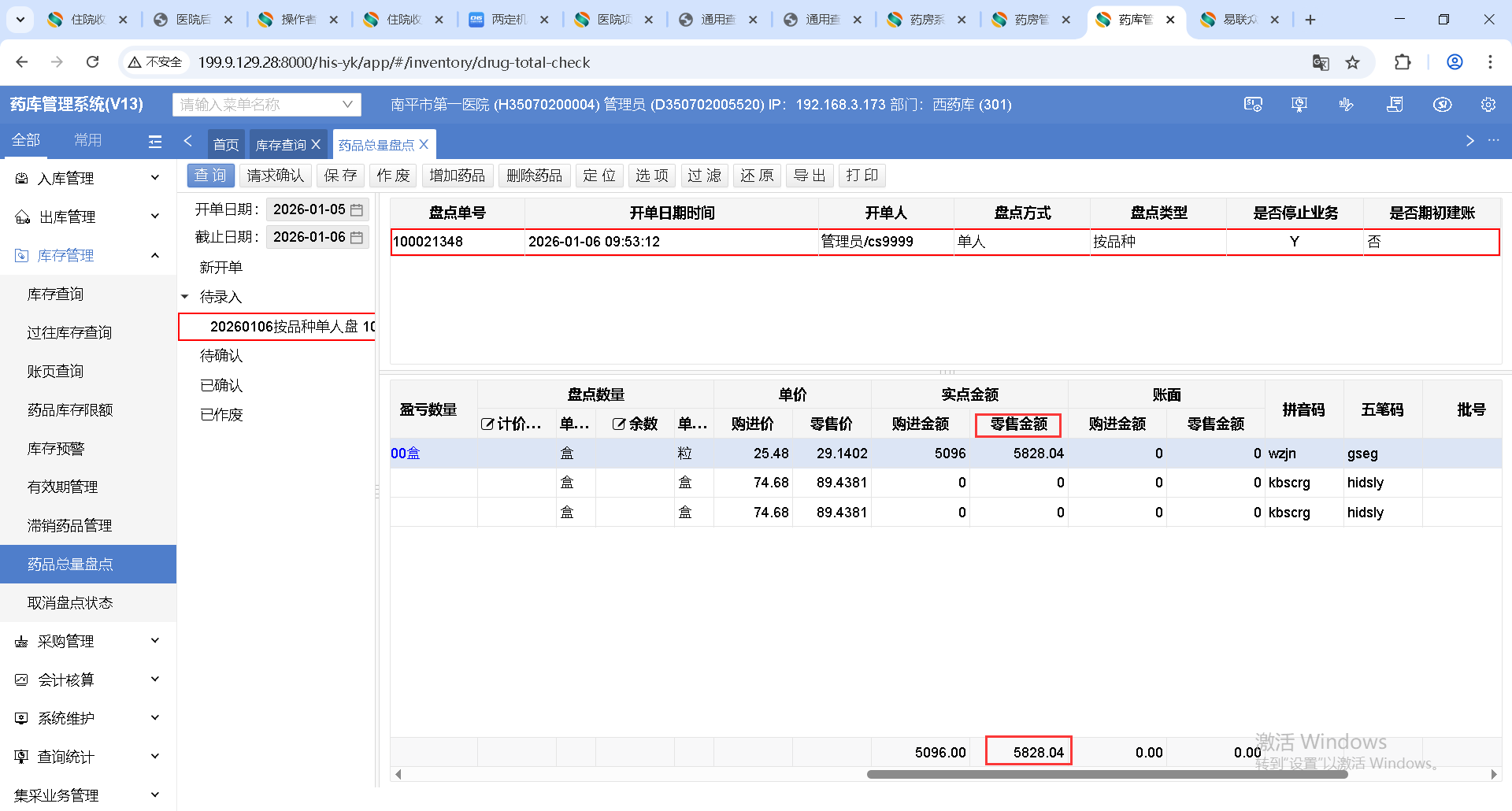
Task: Select 库存预警 in the sidebar
Action: coord(56,449)
